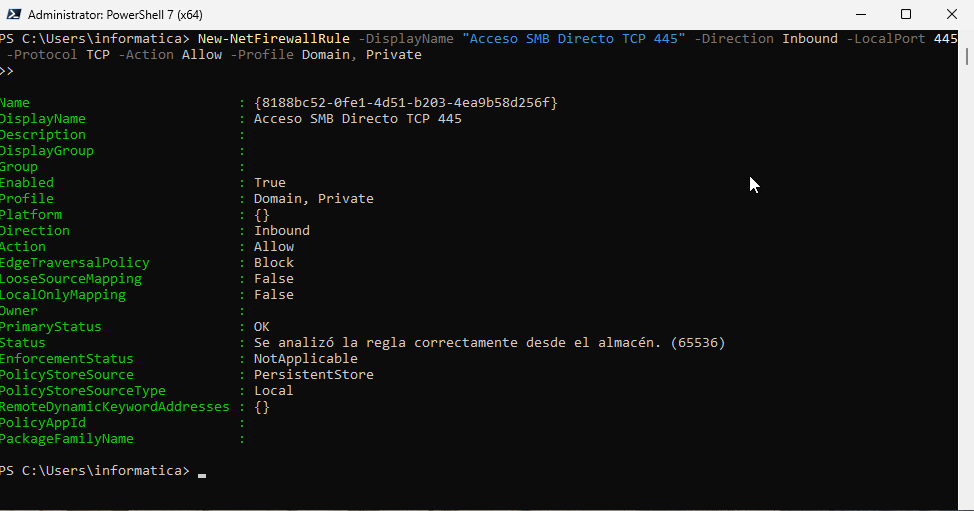Click the rule GUID value in Name row
The height and width of the screenshot is (511, 974).
(405, 103)
